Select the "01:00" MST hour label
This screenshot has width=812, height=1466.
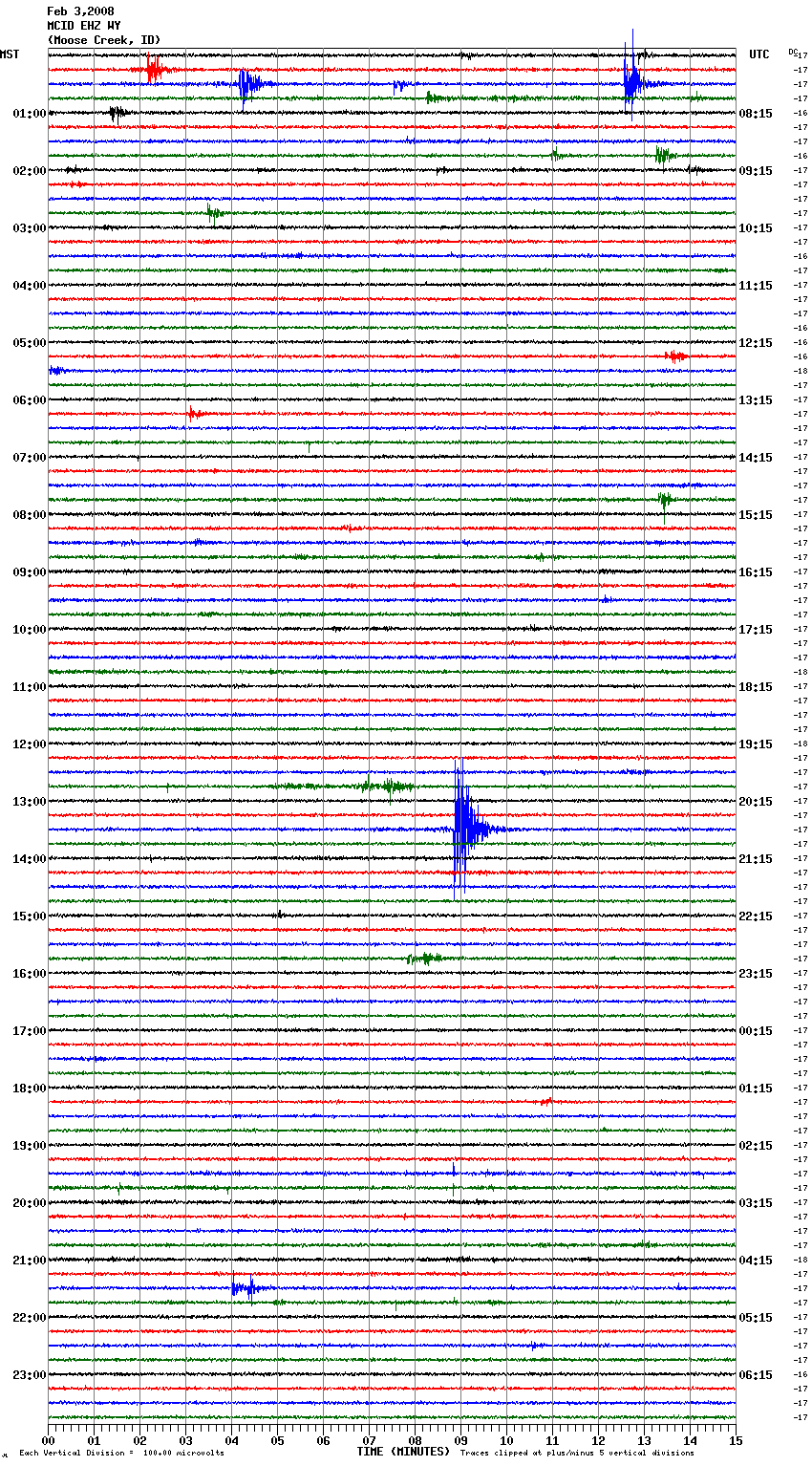pyautogui.click(x=30, y=114)
